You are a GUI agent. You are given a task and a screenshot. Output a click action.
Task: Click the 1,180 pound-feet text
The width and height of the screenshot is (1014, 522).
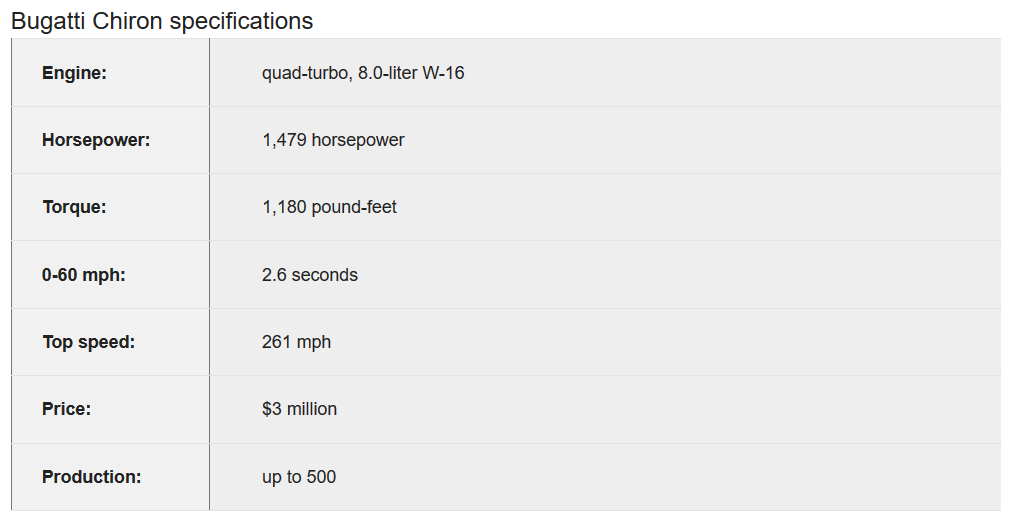(329, 207)
